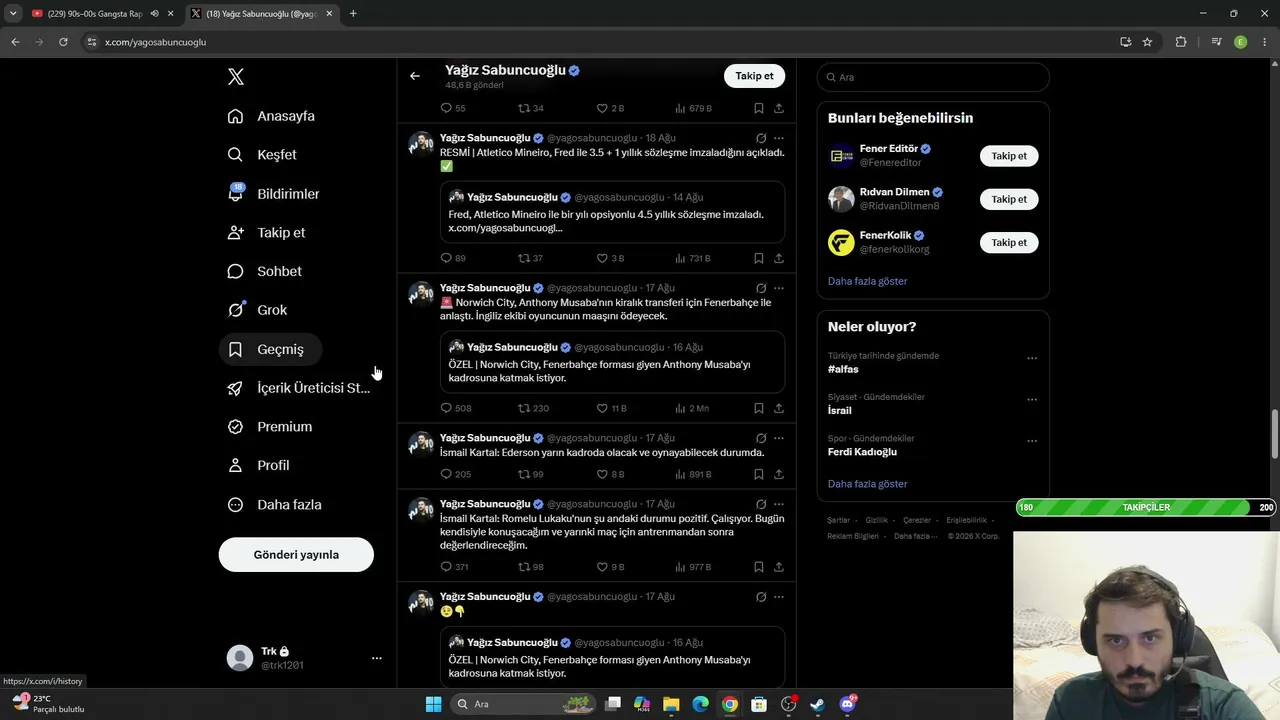Show more trends under Neler oluyor
1280x720 pixels.
[x=867, y=484]
